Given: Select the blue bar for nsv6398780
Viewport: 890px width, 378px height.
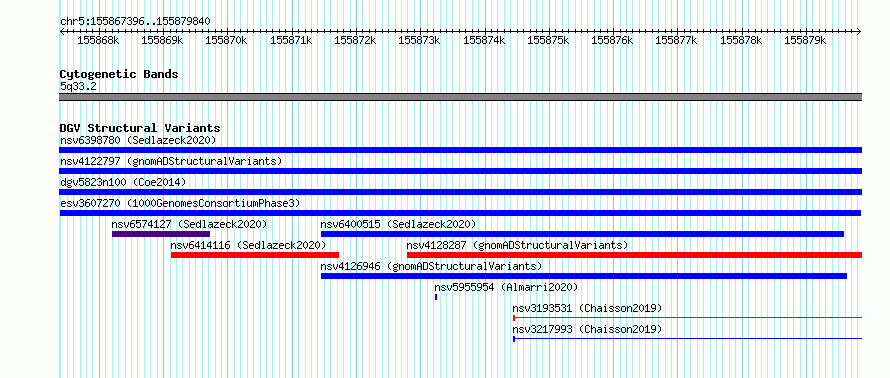Looking at the screenshot, I should (x=460, y=150).
